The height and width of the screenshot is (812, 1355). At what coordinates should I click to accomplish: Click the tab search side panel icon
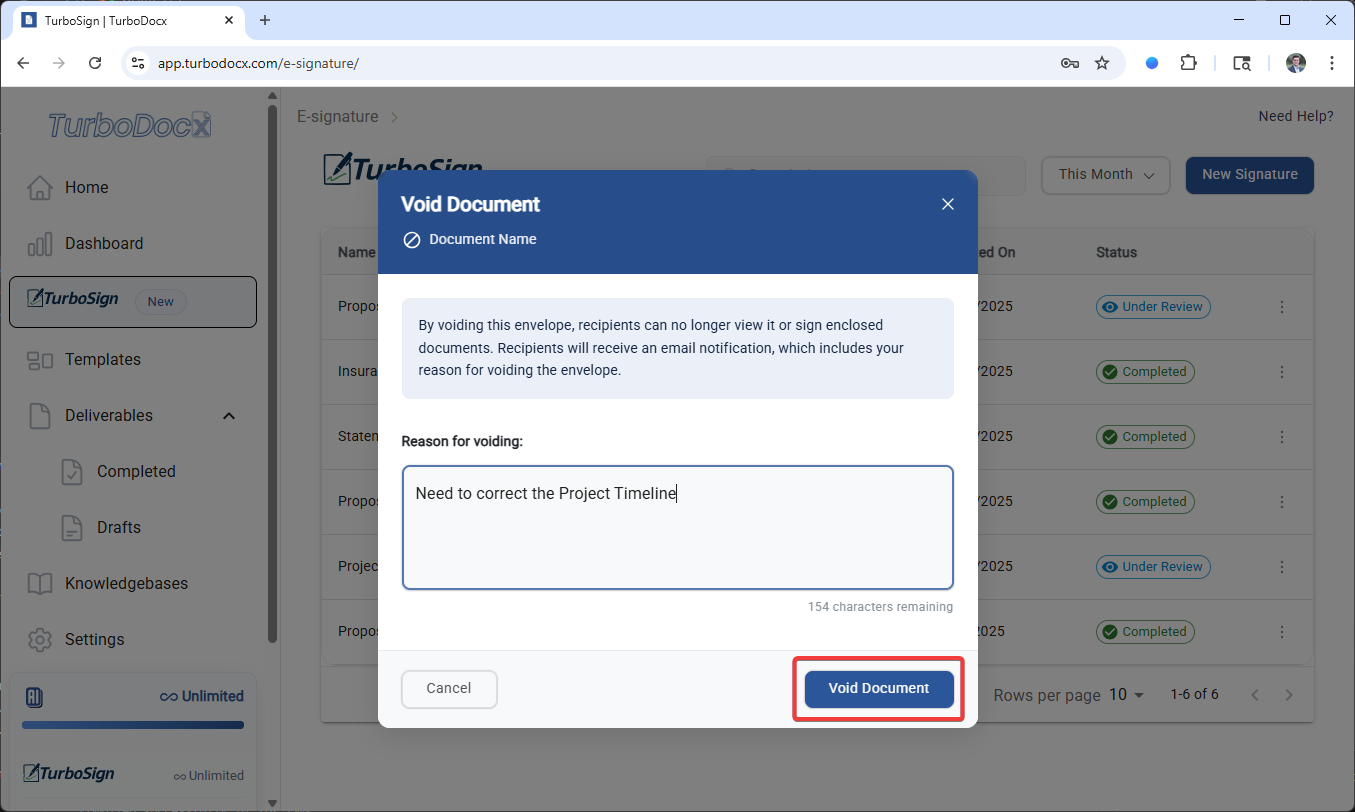(1242, 63)
